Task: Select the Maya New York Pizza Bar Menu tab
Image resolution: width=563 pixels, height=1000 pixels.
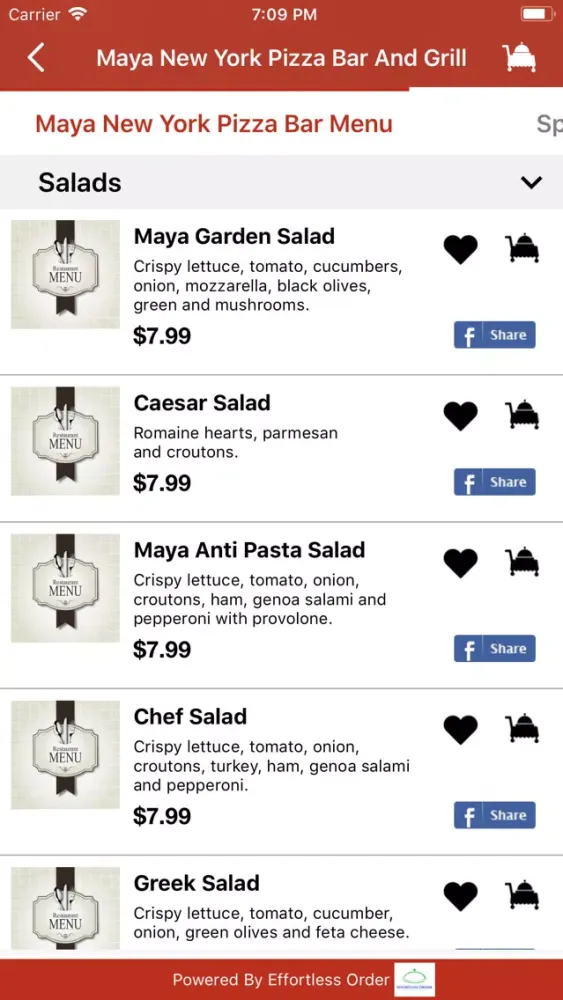Action: click(x=214, y=124)
